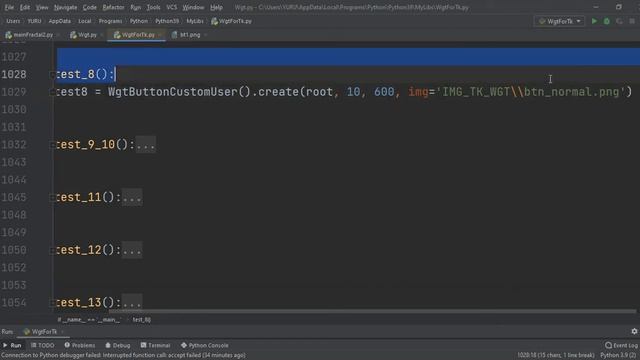The height and width of the screenshot is (360, 640).
Task: Open the Terminal tool window
Action: pyautogui.click(x=155, y=345)
